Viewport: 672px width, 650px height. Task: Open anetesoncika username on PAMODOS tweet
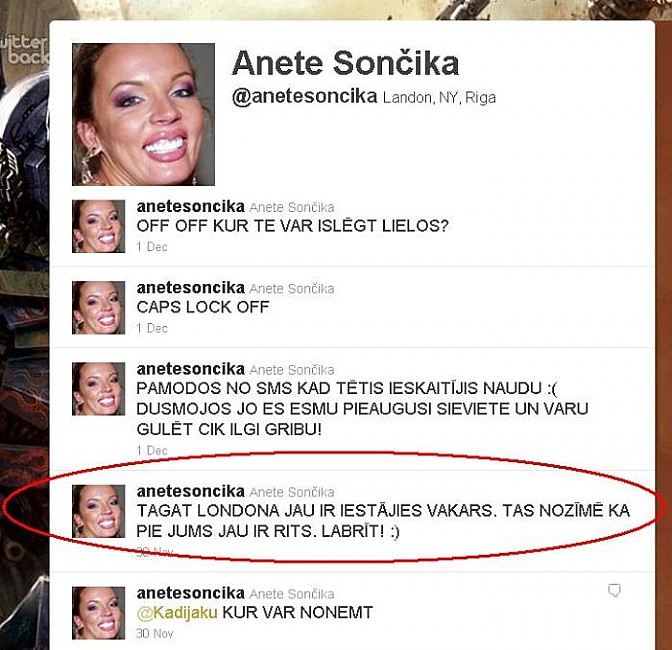190,369
